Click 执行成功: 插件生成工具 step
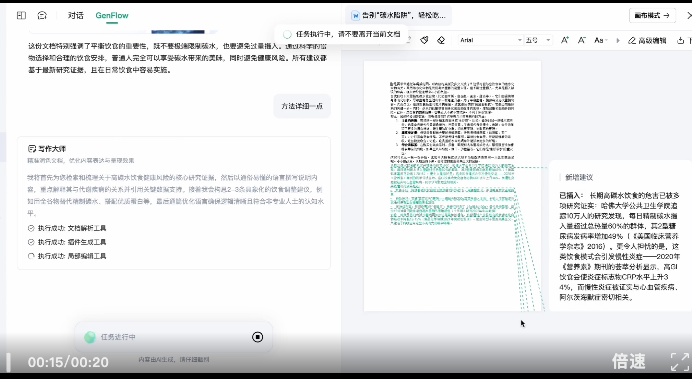Image resolution: width=692 pixels, height=379 pixels. point(67,242)
